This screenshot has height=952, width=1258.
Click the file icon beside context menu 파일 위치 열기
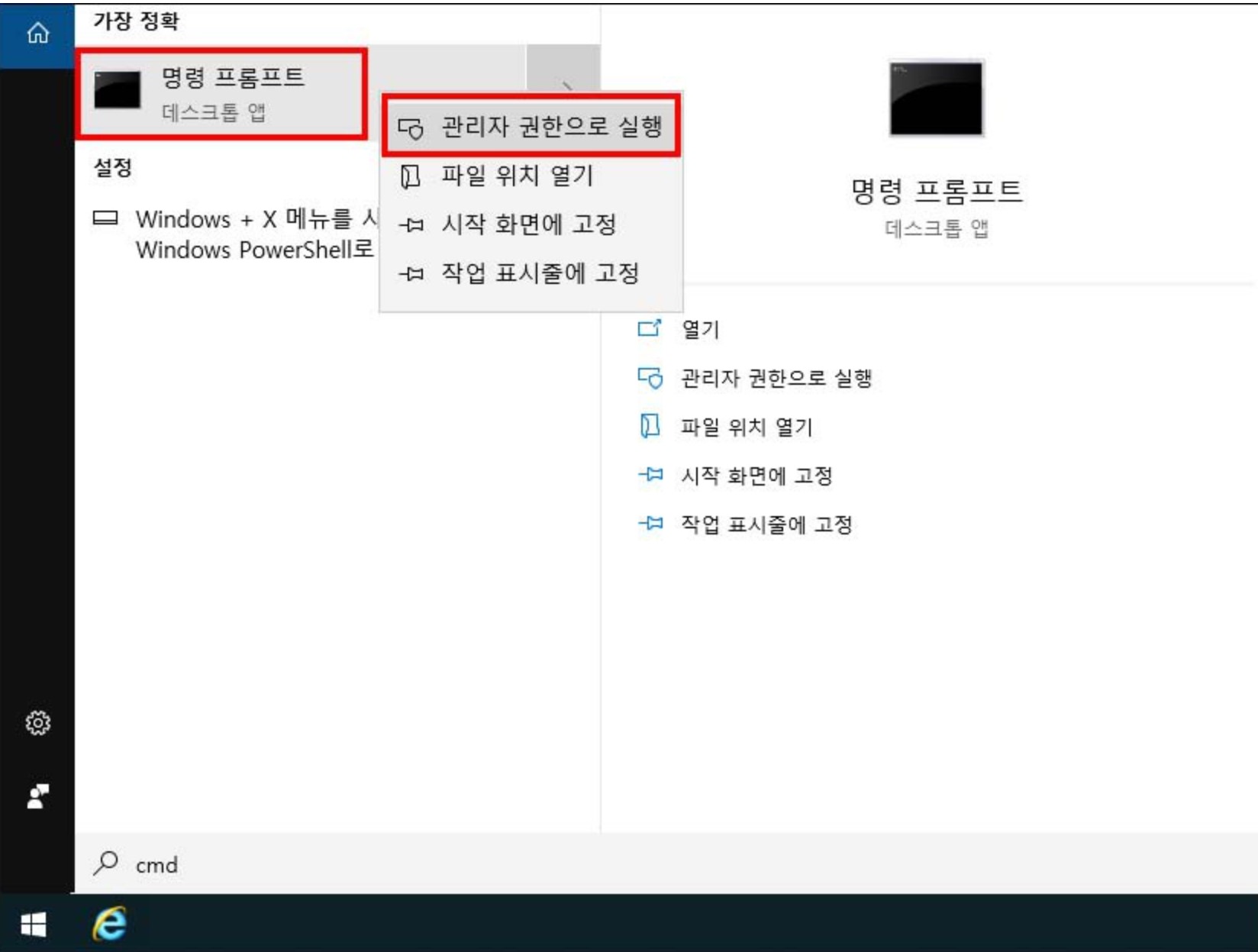(411, 176)
